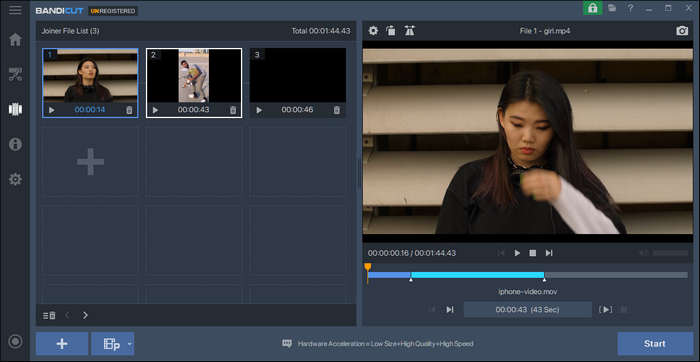
Task: Open Settings from the sidebar gear
Action: coord(15,179)
